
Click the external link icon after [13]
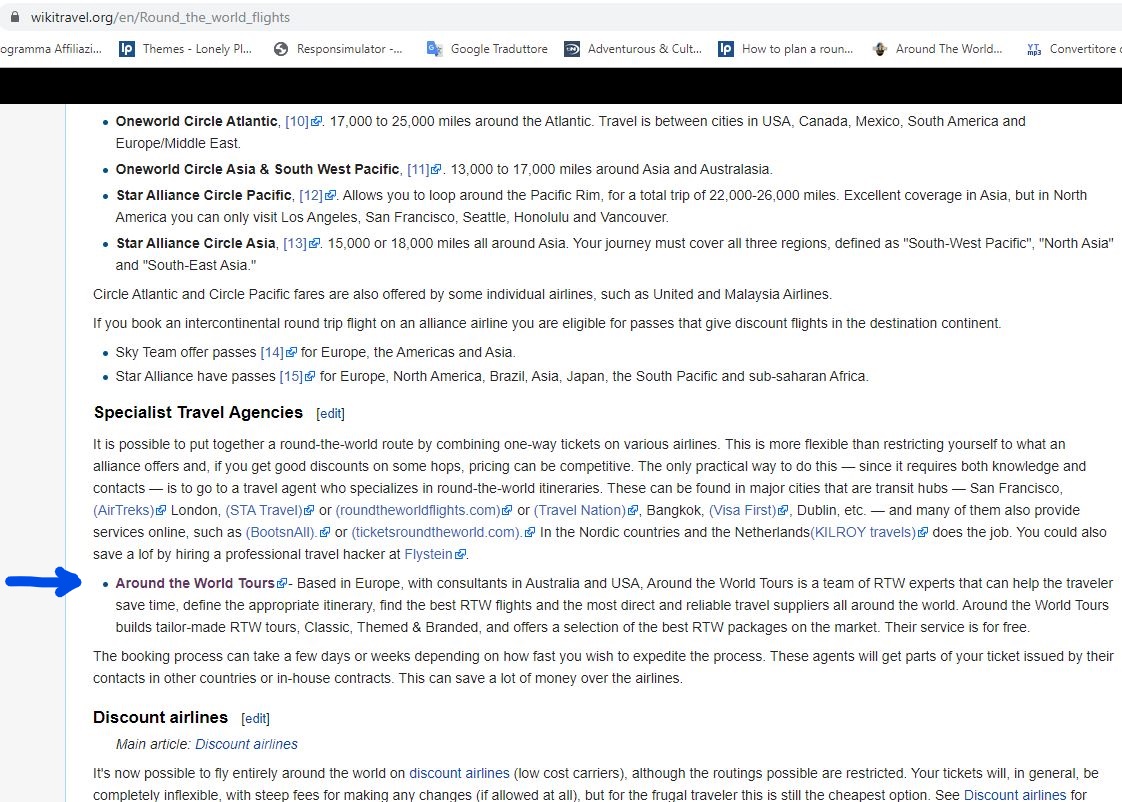pos(314,243)
